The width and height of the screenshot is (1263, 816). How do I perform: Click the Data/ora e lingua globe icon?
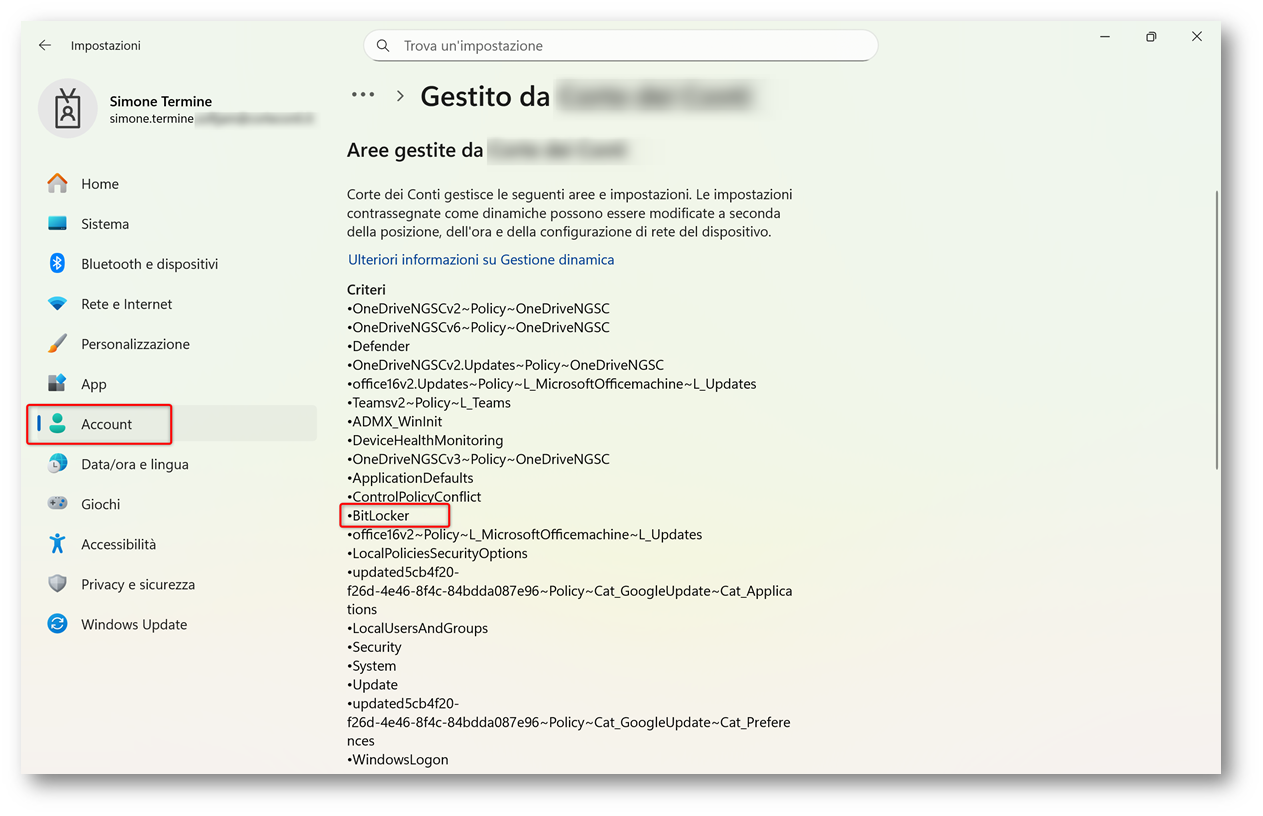(x=58, y=464)
